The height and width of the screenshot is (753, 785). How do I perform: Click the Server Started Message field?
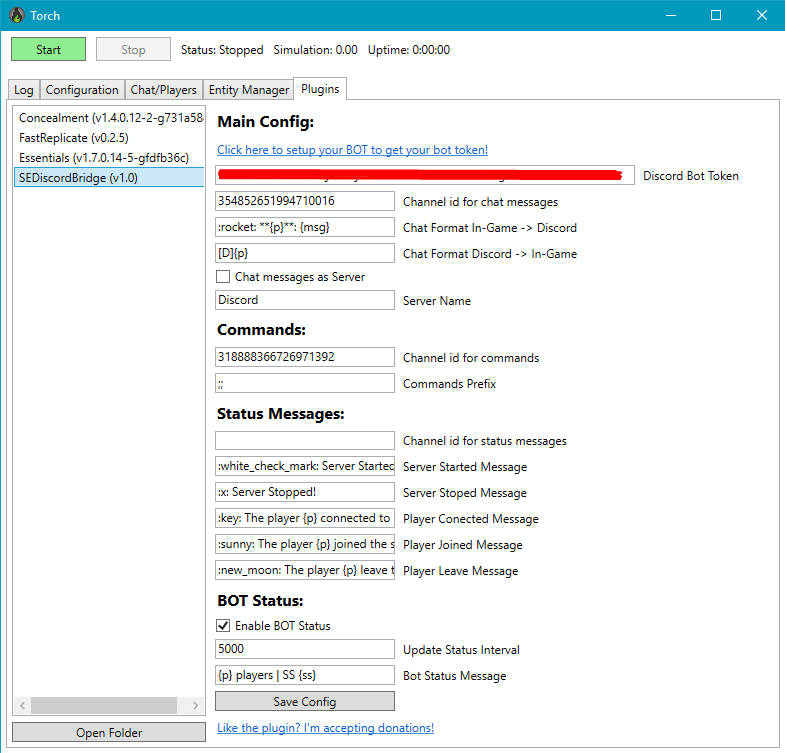click(305, 466)
